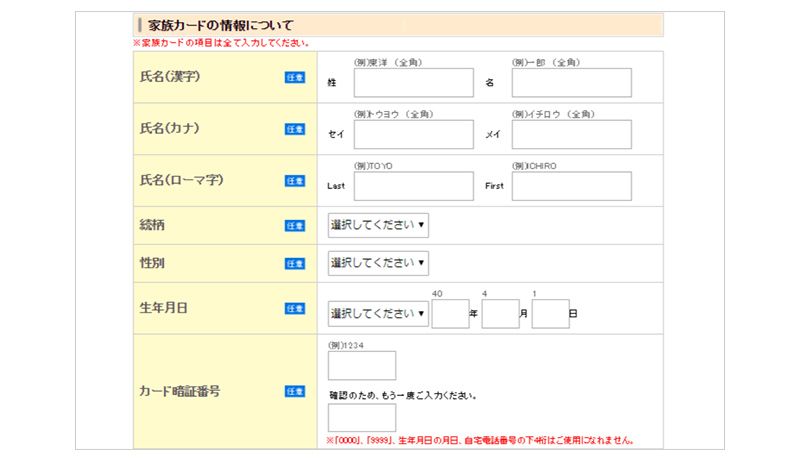Click the カード暗証番号 row label
This screenshot has height=459, width=799.
point(179,391)
